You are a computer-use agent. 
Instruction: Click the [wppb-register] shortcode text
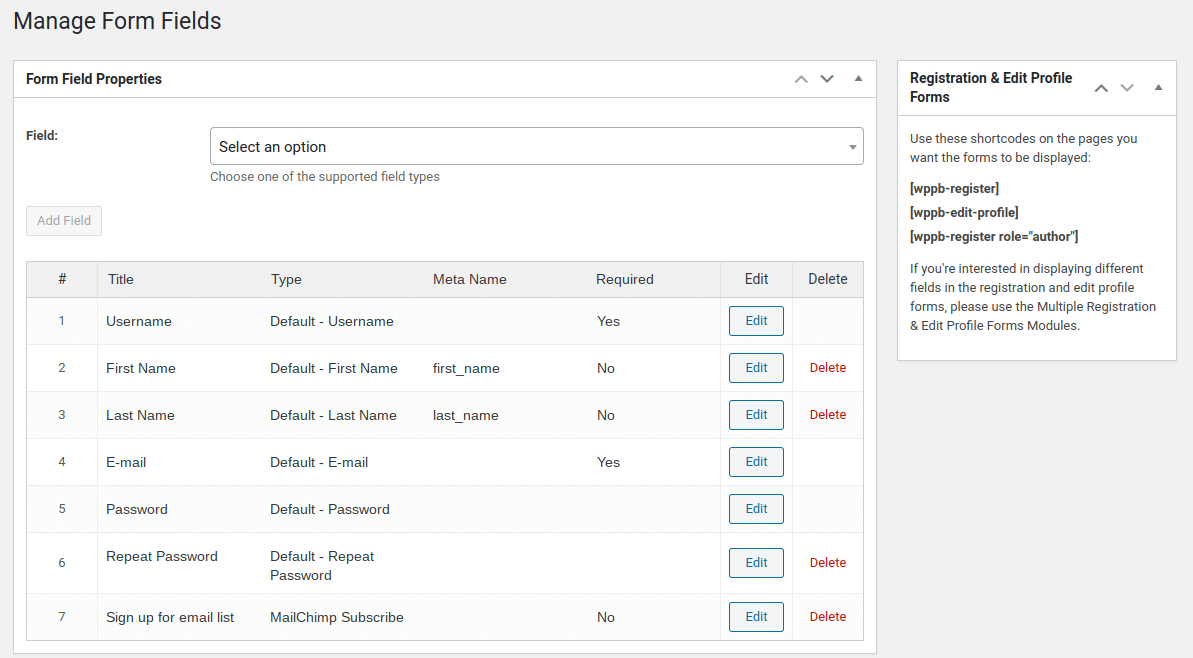tap(954, 189)
